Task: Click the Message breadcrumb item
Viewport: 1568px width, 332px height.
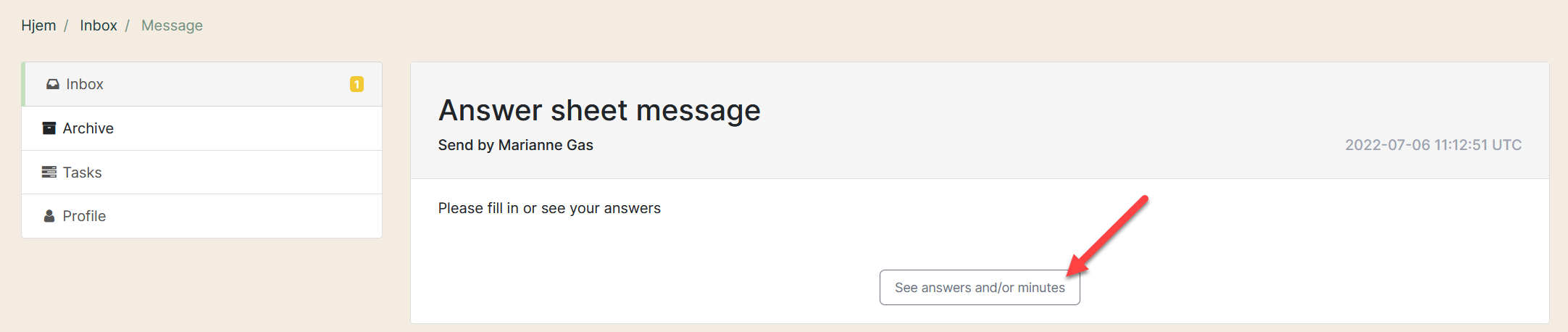Action: [172, 25]
